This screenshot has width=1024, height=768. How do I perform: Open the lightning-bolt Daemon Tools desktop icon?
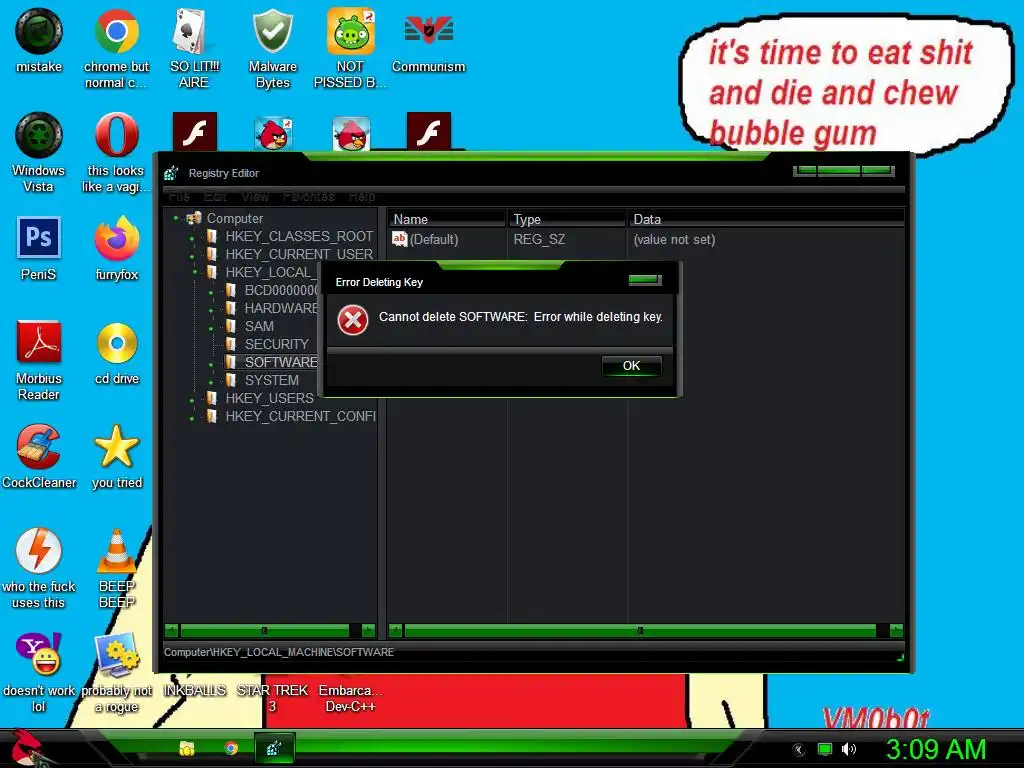tap(39, 551)
